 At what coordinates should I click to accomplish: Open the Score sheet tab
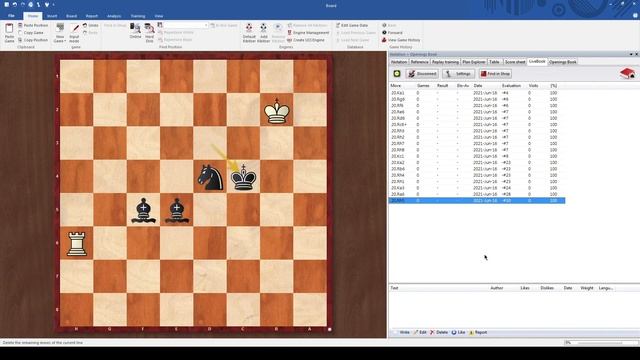tap(515, 62)
